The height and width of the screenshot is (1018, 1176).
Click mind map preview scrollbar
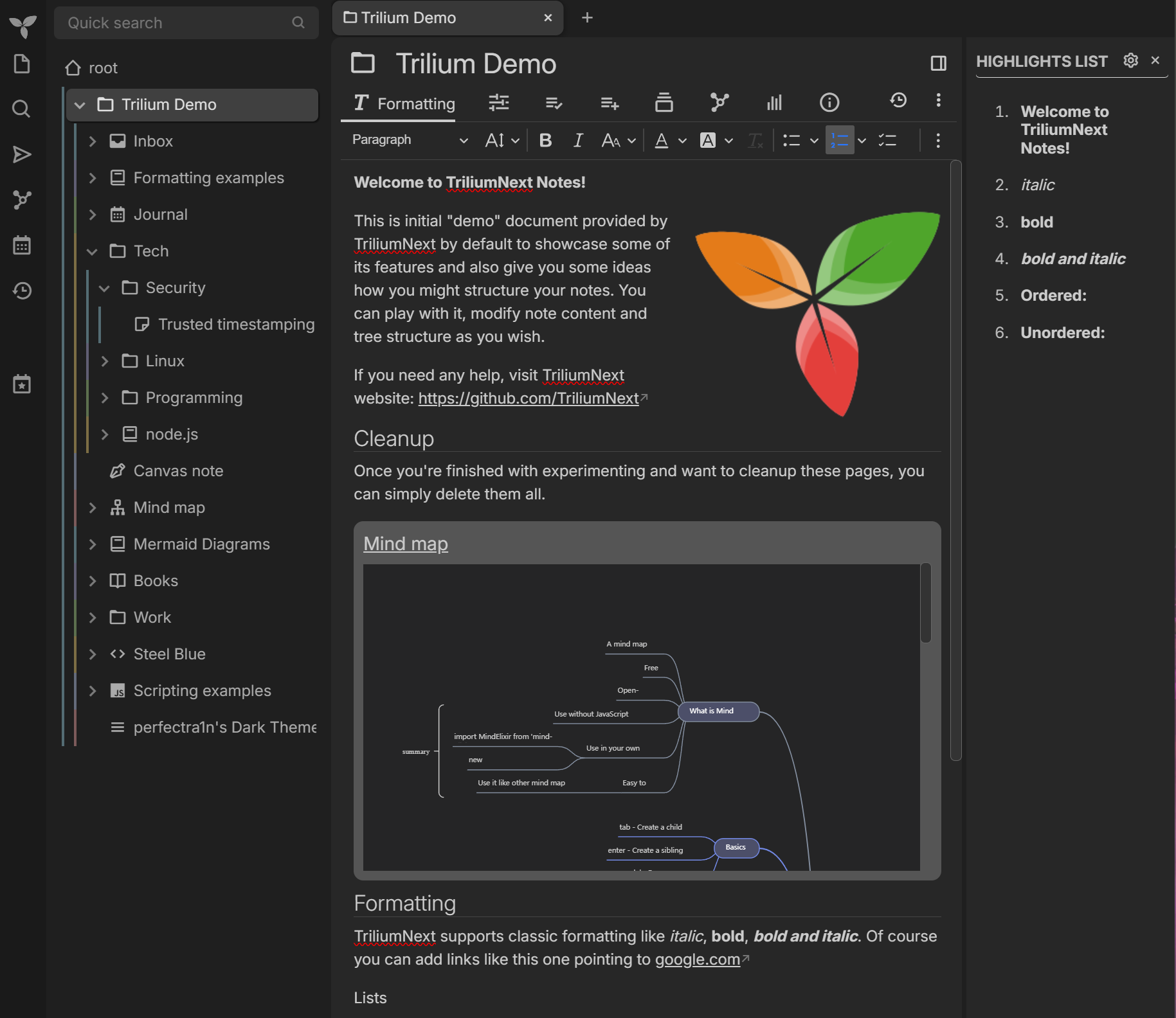coord(926,603)
